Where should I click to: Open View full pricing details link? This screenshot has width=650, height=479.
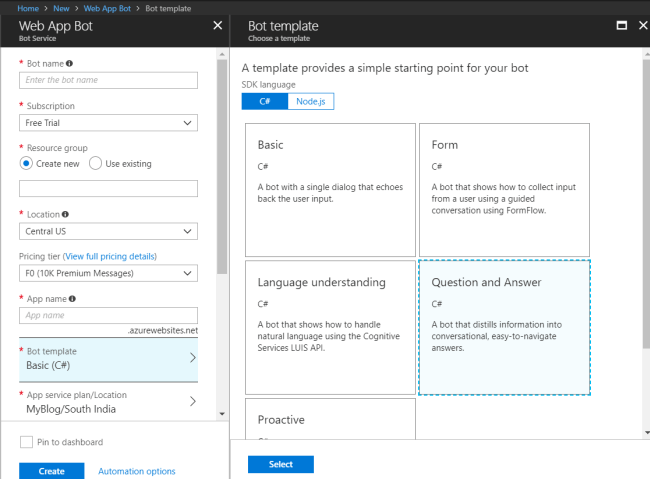111,257
